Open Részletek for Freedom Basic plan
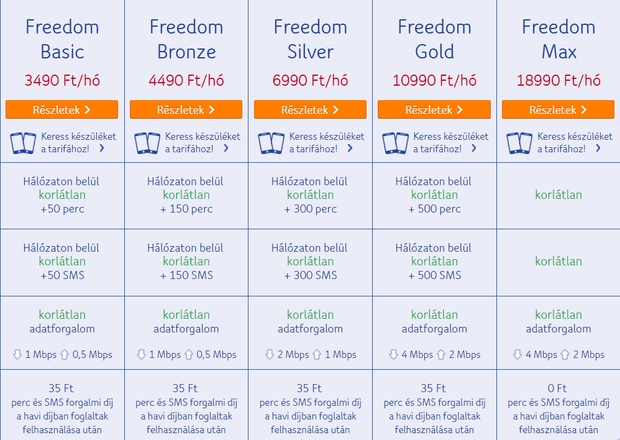The height and width of the screenshot is (440, 620). [x=62, y=110]
